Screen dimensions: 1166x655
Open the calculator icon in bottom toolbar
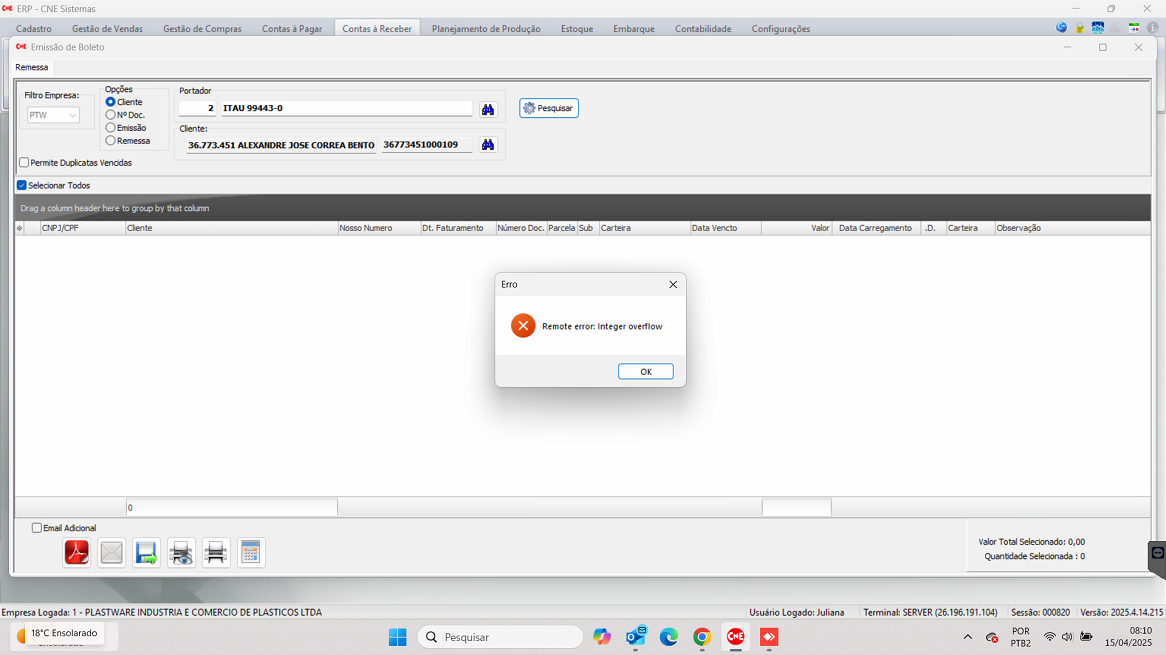[251, 552]
